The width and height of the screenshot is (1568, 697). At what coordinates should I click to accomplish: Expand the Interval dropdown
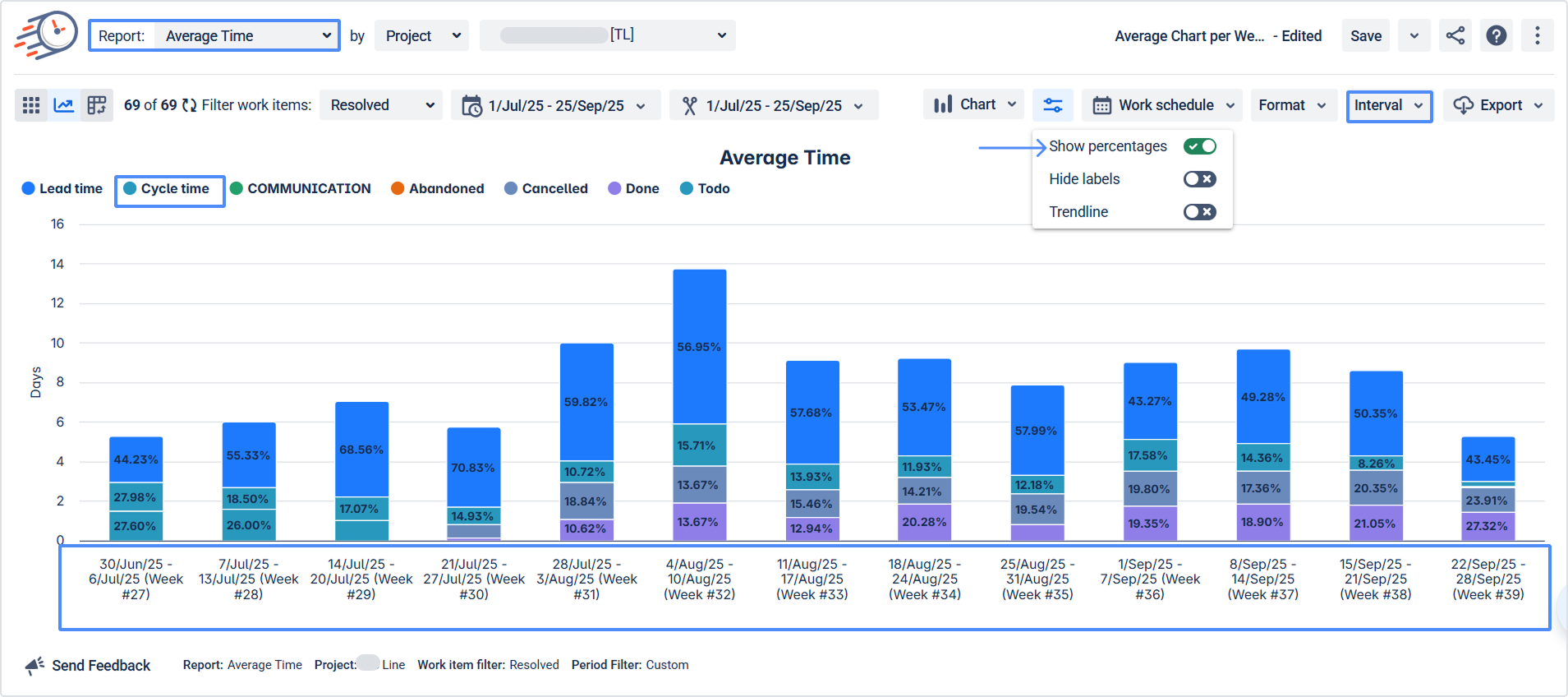point(1389,105)
